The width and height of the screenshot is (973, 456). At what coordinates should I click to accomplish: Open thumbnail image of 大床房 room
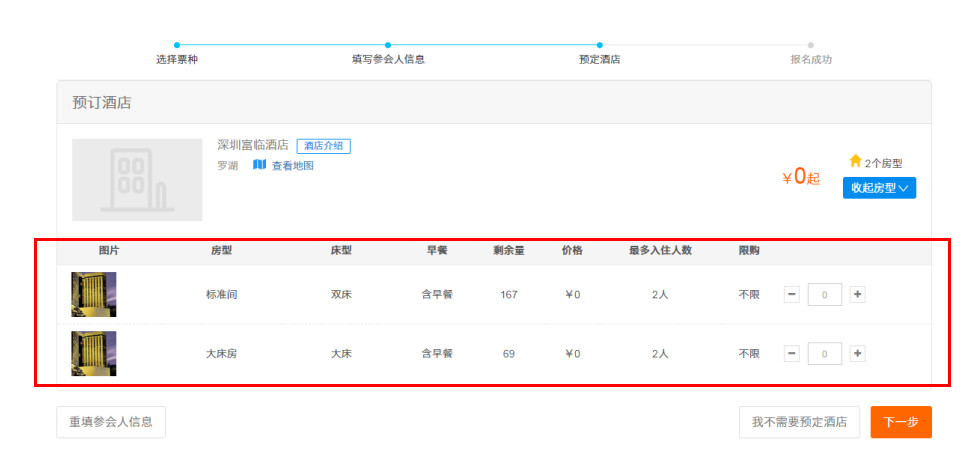tap(94, 354)
